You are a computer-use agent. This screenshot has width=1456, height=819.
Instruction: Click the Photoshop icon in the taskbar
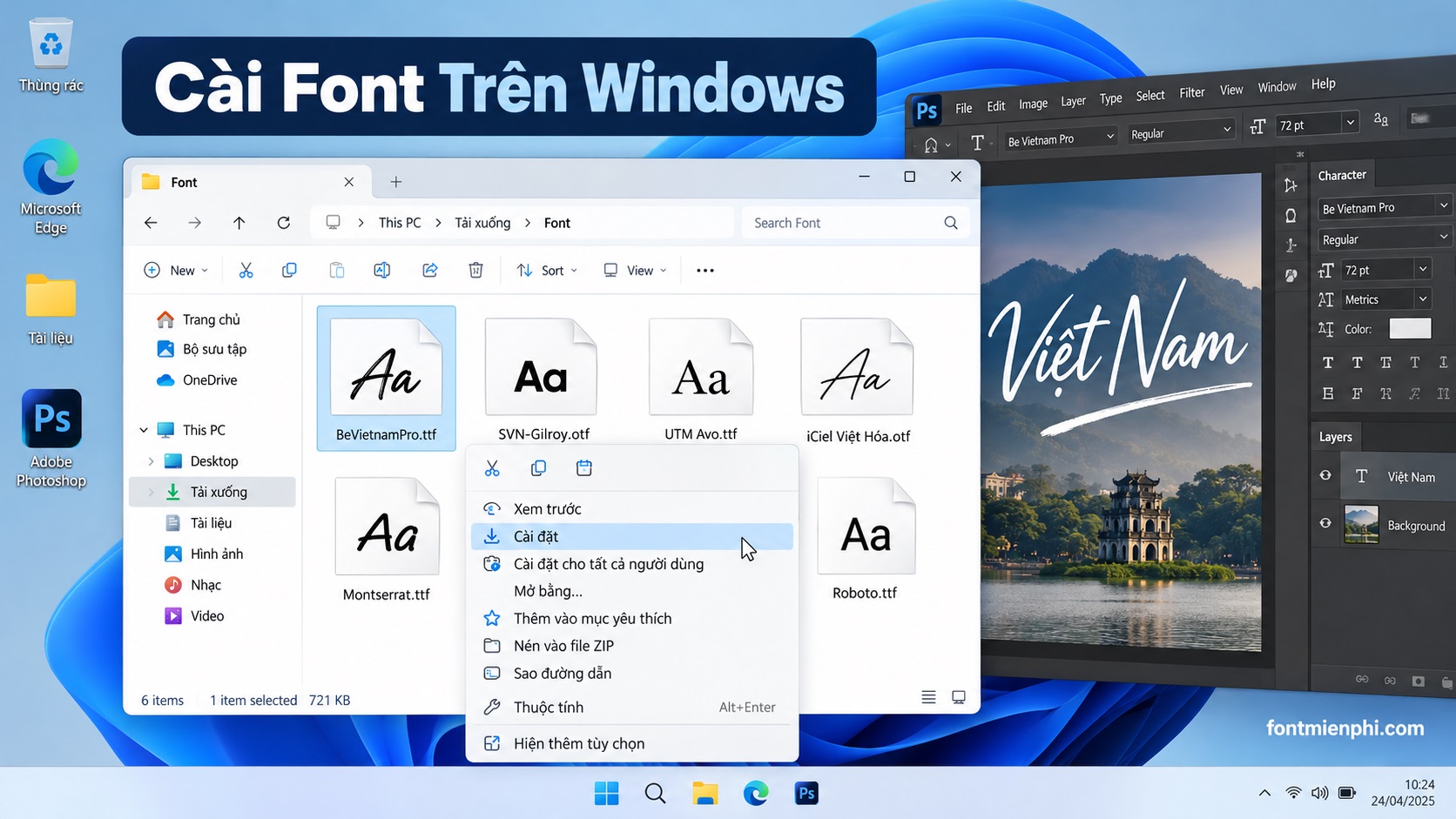pos(806,793)
